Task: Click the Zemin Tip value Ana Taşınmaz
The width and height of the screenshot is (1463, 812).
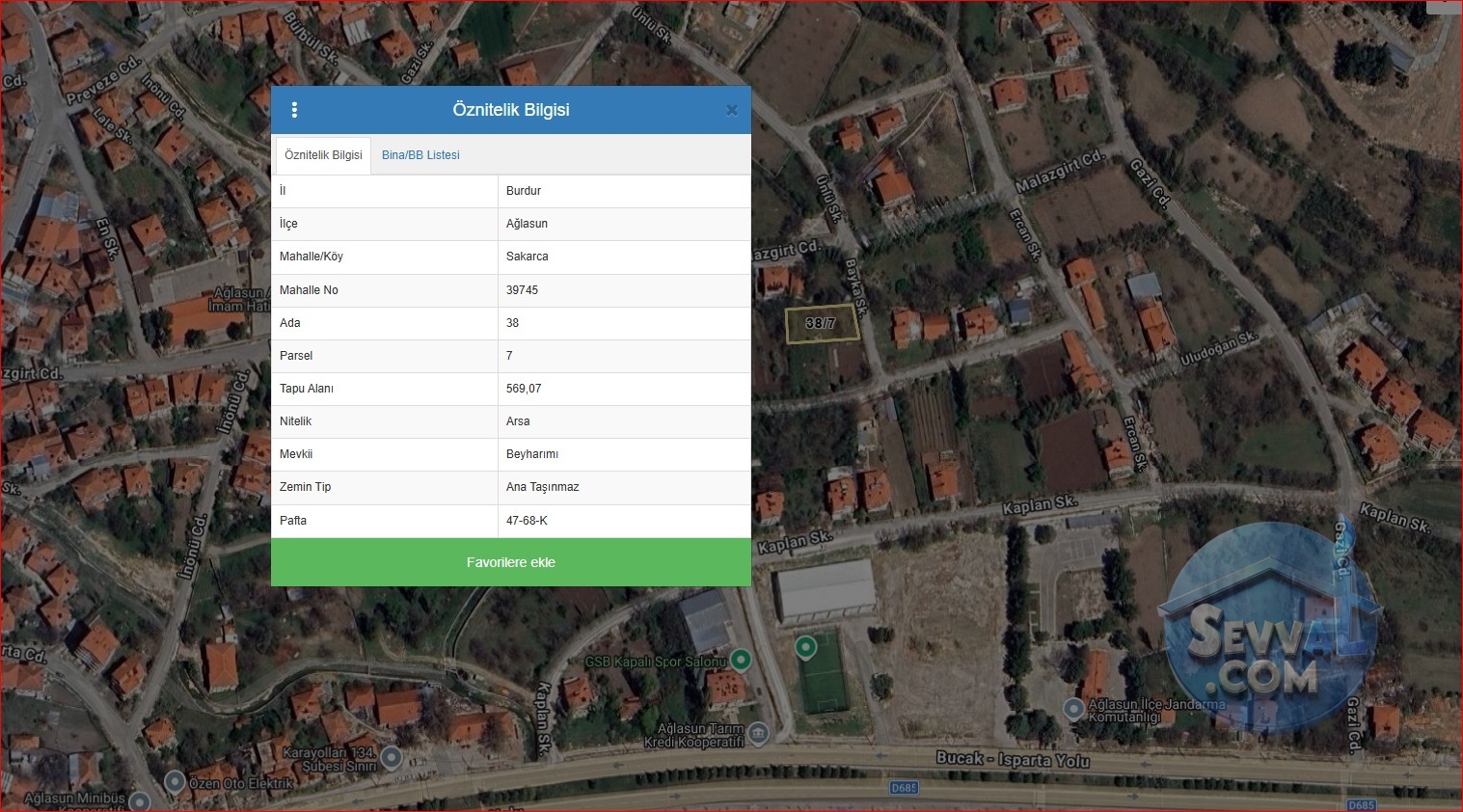Action: pos(543,487)
